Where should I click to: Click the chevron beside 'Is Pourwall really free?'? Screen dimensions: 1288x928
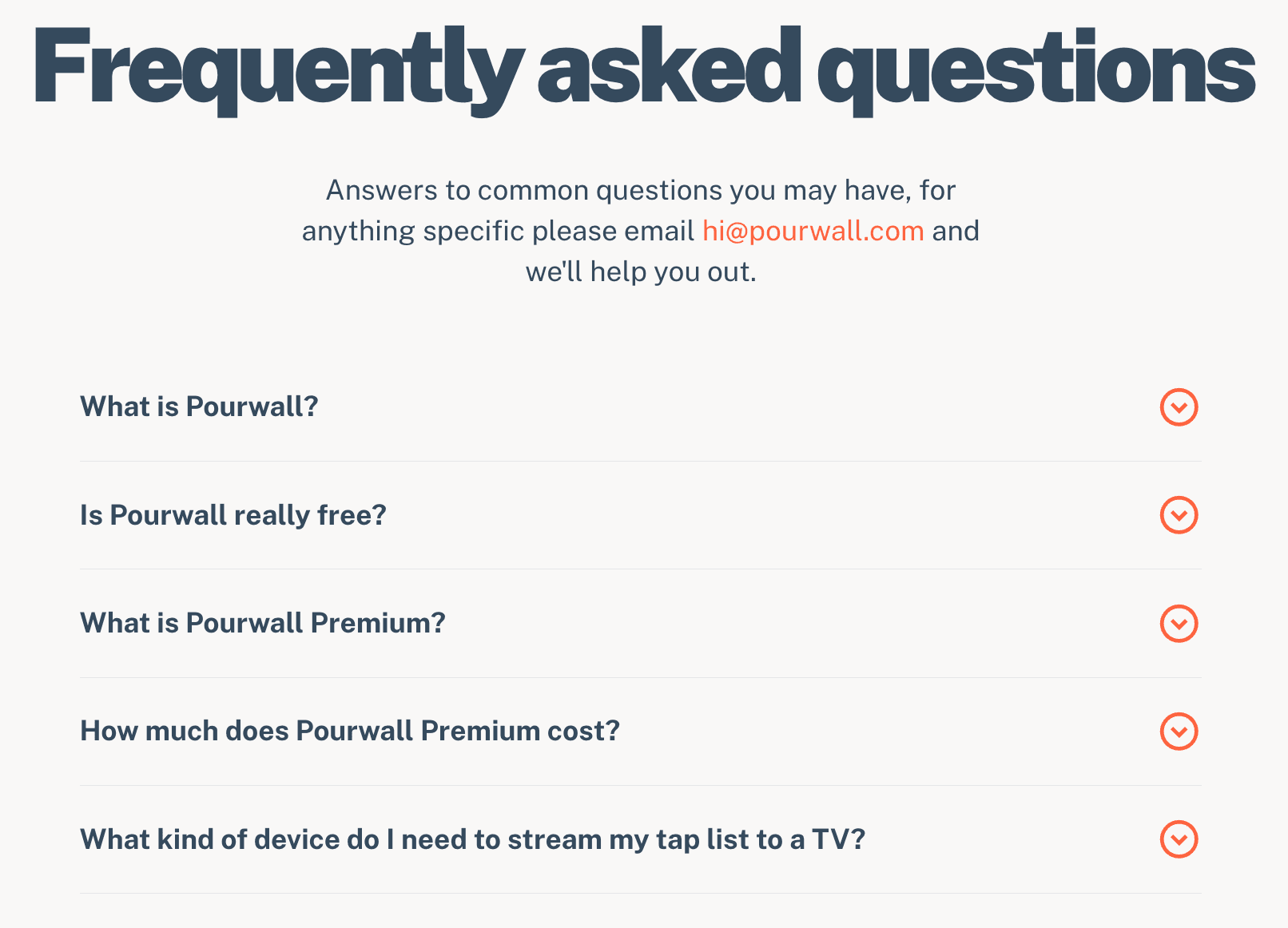click(1179, 515)
